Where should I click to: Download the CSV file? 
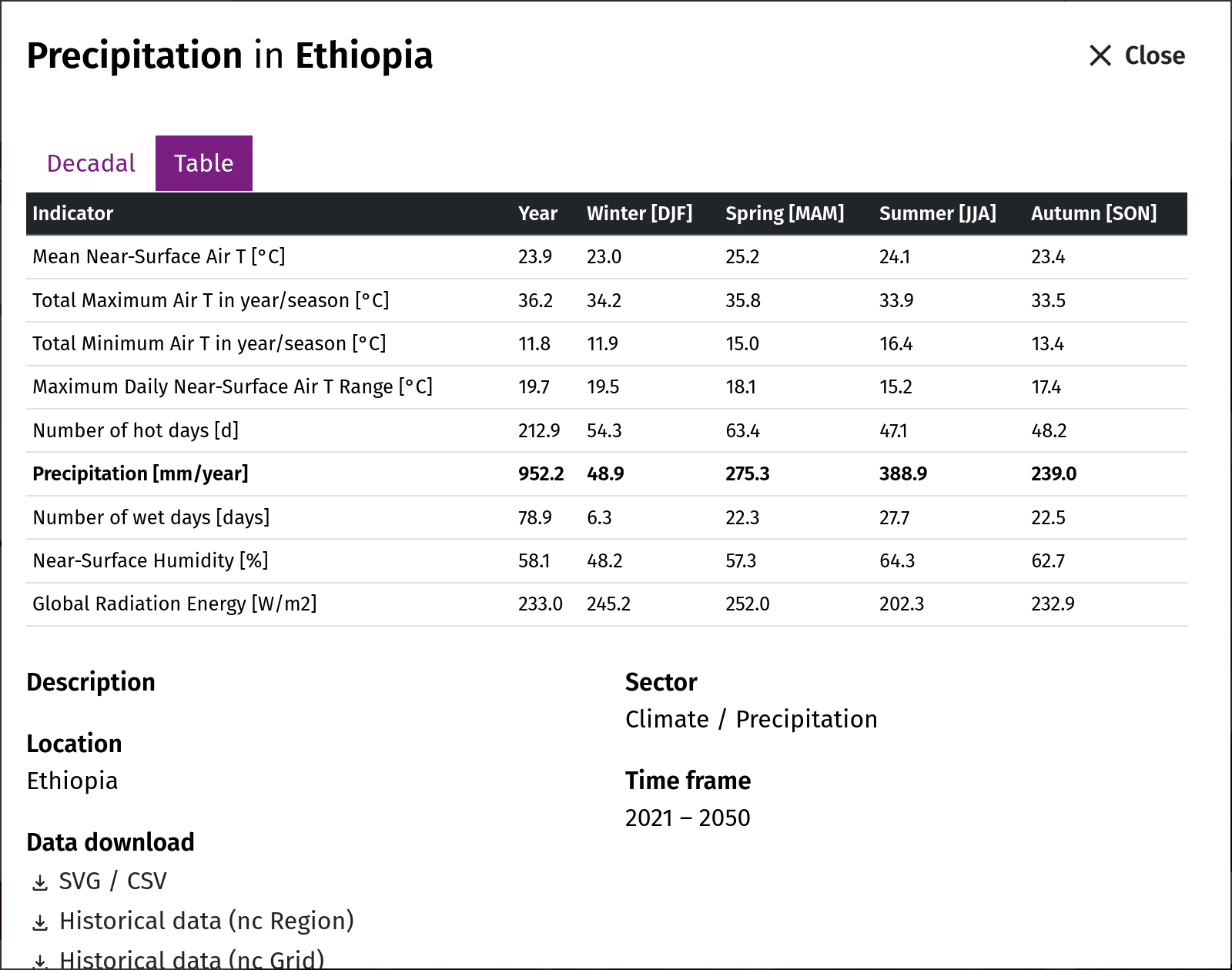(x=147, y=881)
